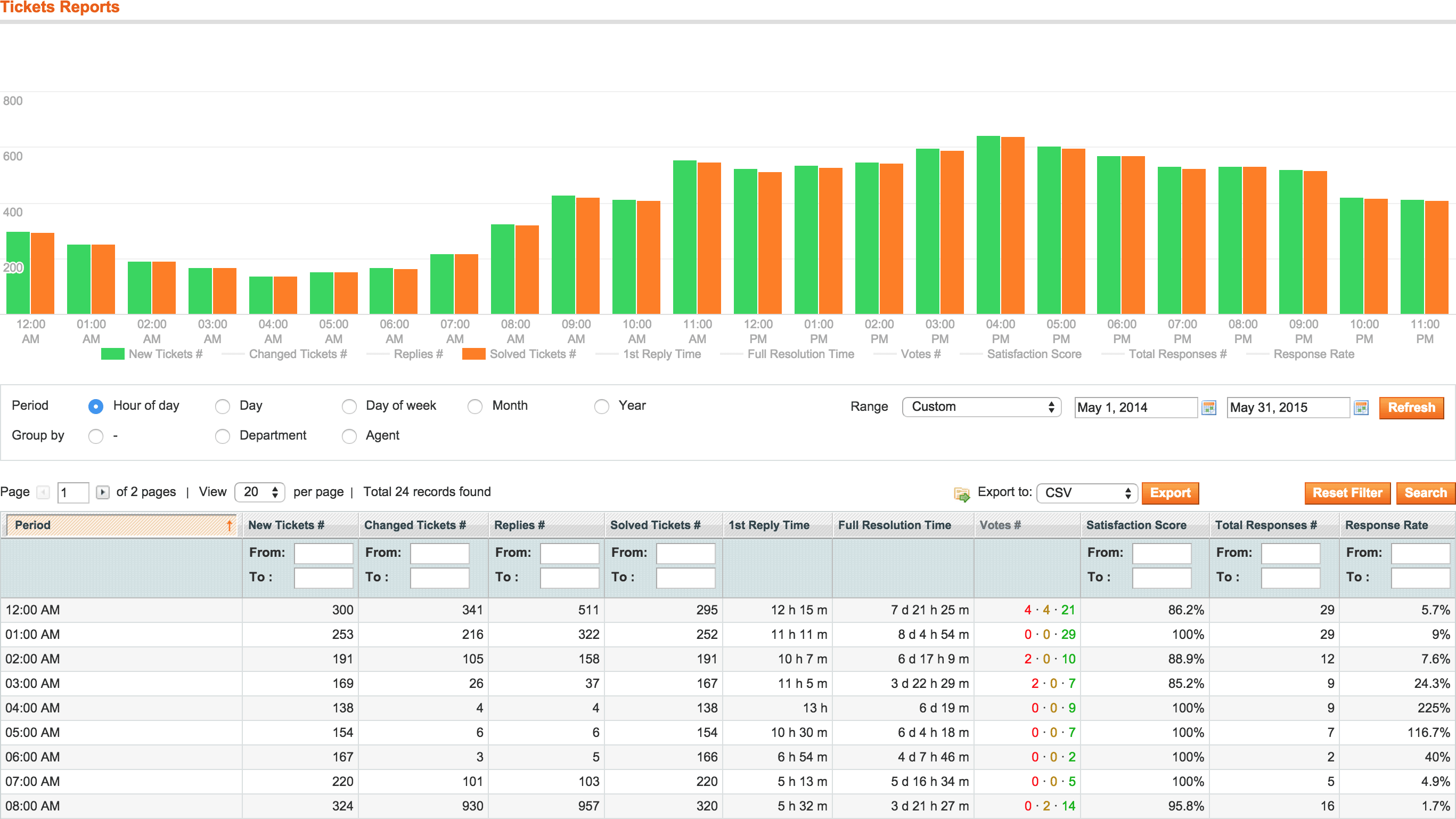
Task: Group by Department radio button
Action: pos(223,436)
